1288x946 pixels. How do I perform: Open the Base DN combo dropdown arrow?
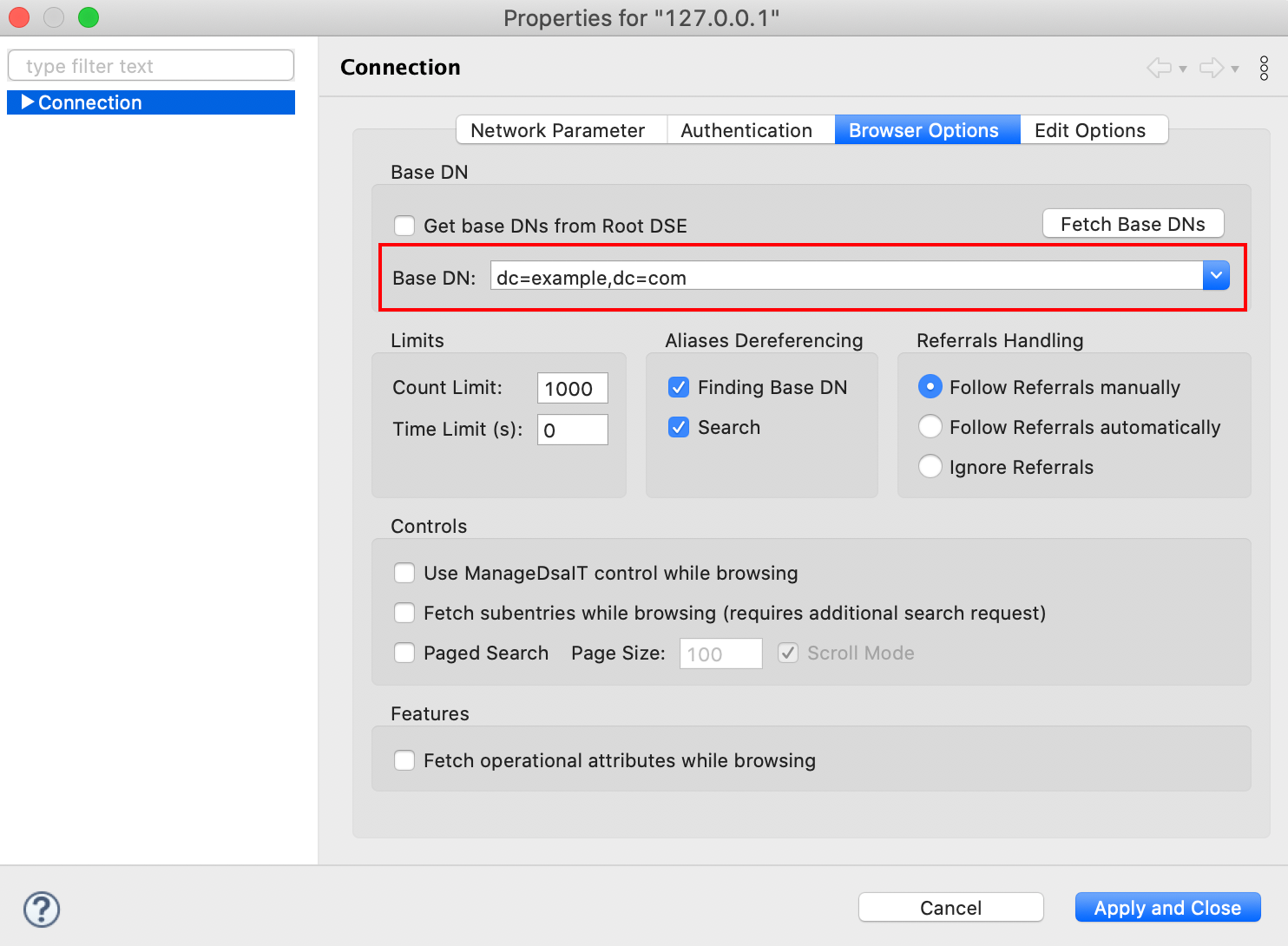pos(1216,276)
